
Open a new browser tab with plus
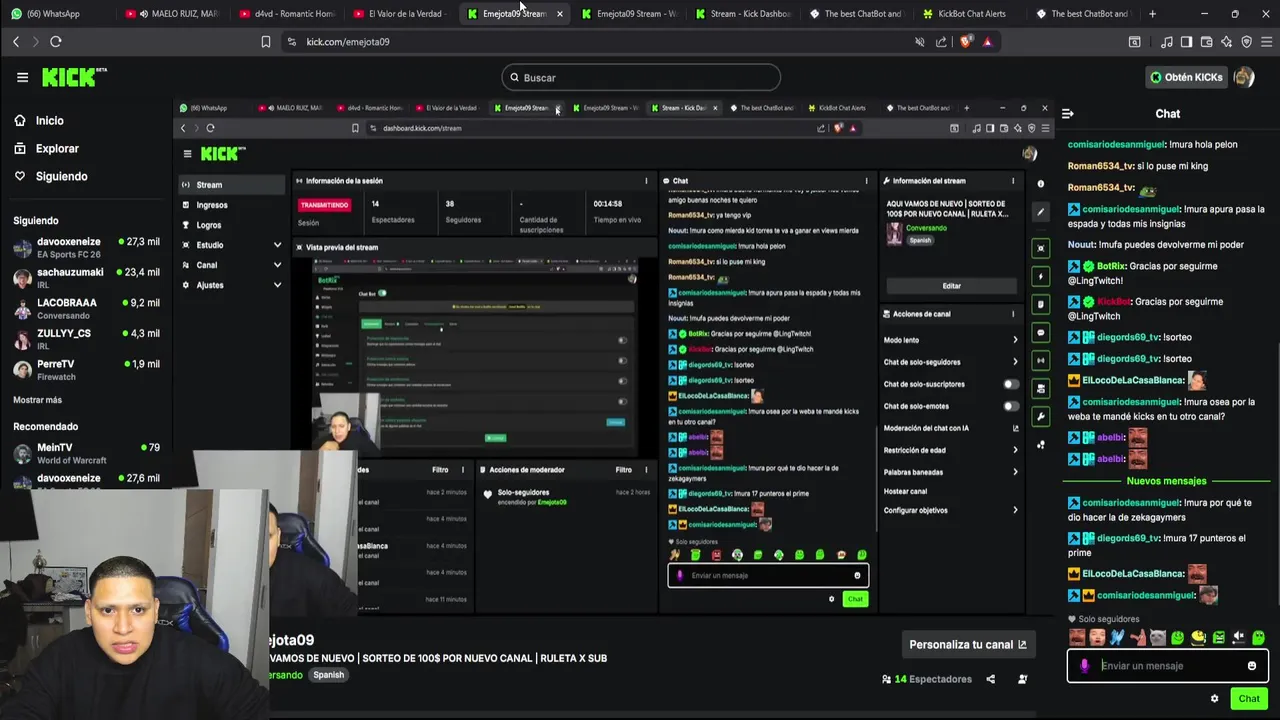click(1152, 14)
